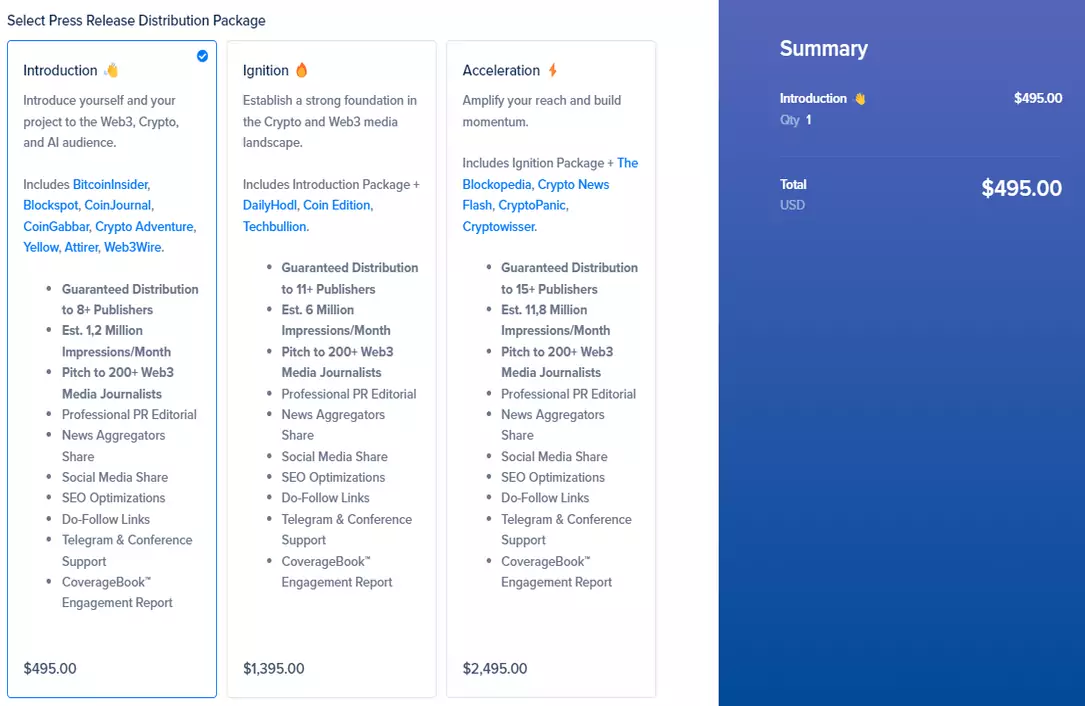Click the large $495.00 total amount in the Summary panel
Viewport: 1085px width, 706px height.
point(1021,188)
